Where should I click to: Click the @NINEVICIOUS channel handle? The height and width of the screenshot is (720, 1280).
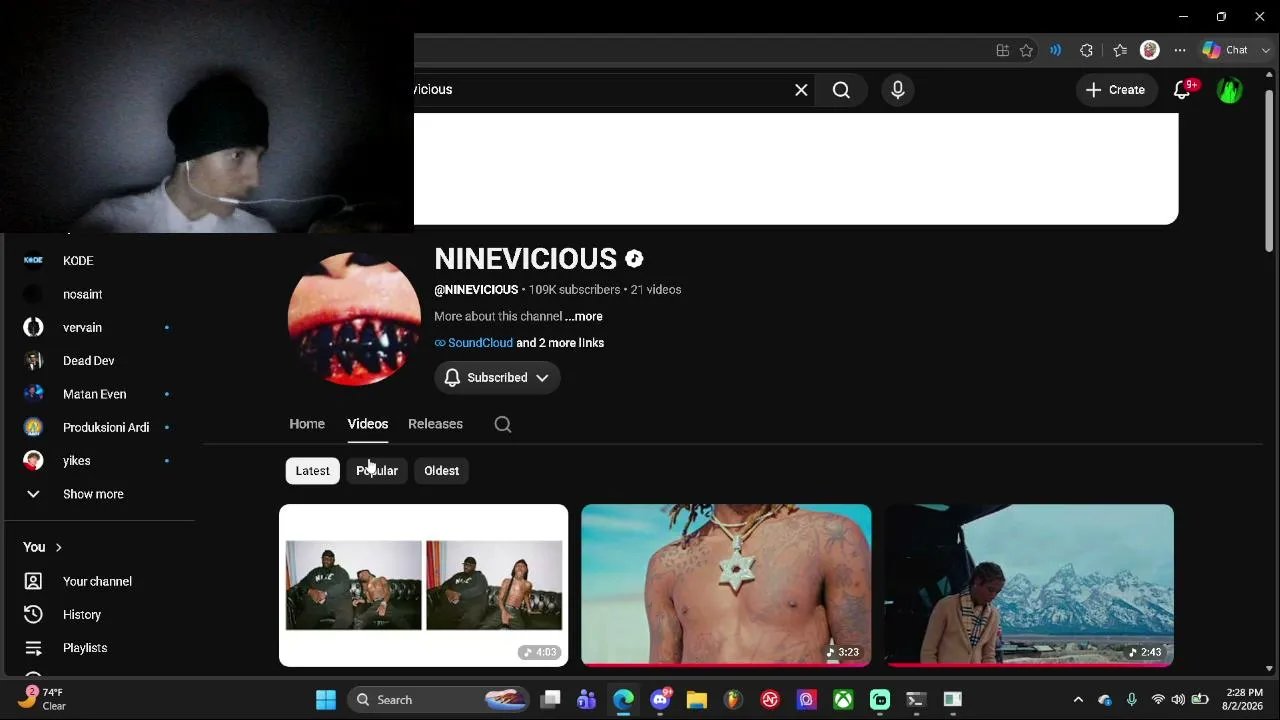pos(476,290)
